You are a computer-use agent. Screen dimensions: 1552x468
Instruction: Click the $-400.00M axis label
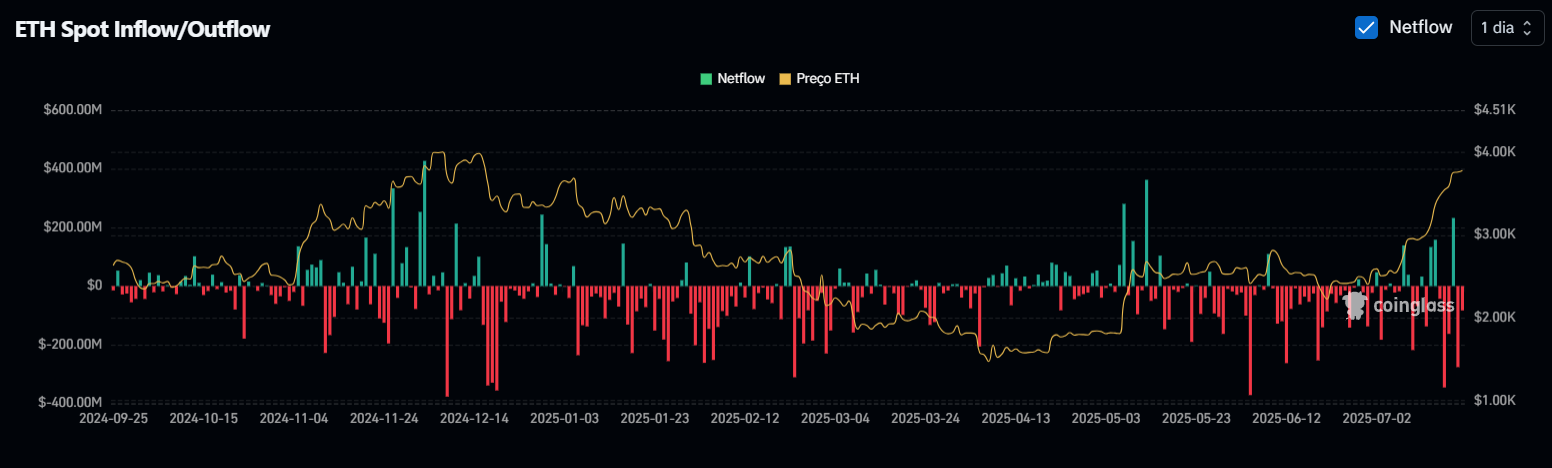pos(71,402)
